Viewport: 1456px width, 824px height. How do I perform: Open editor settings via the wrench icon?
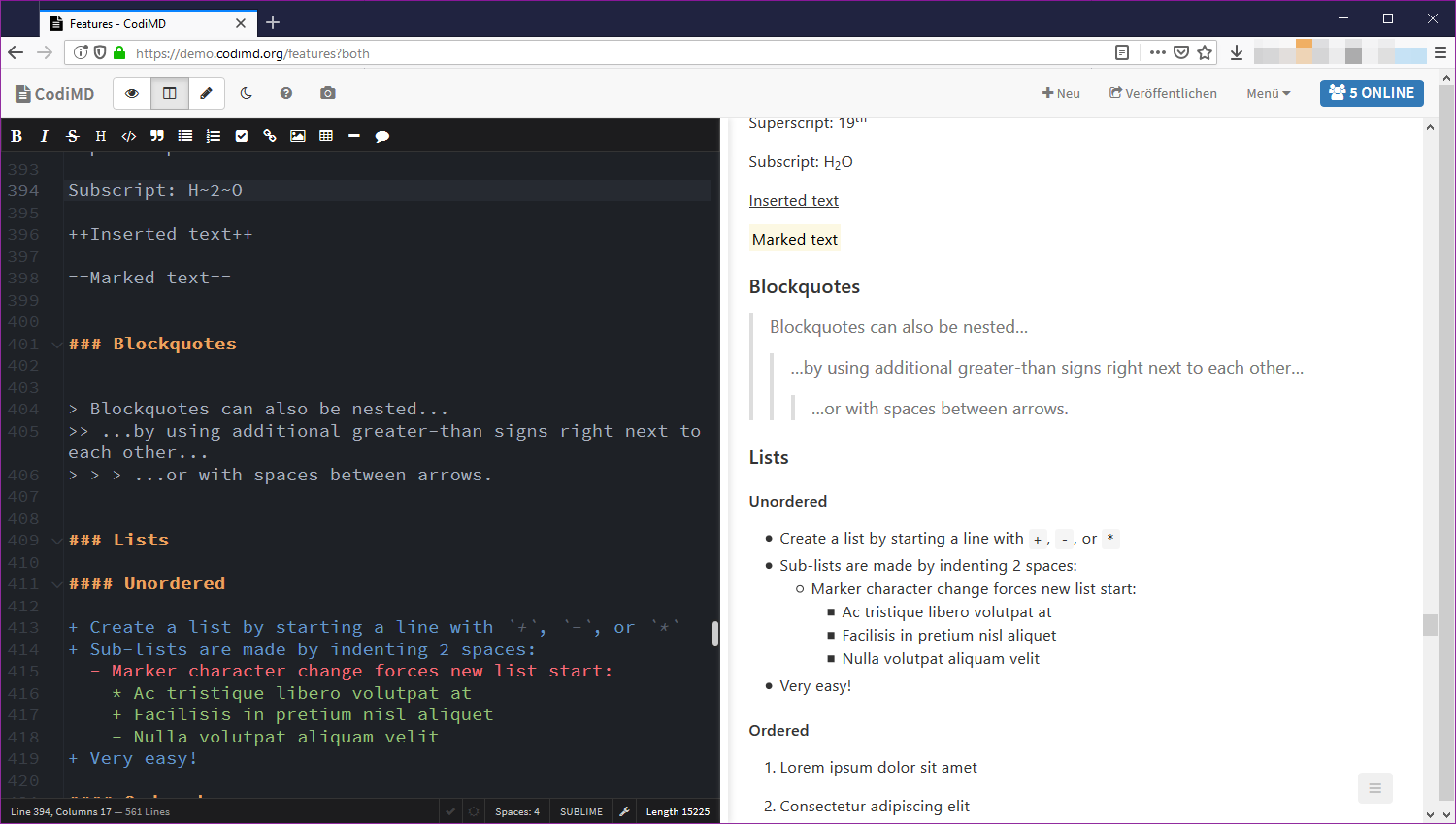click(624, 810)
